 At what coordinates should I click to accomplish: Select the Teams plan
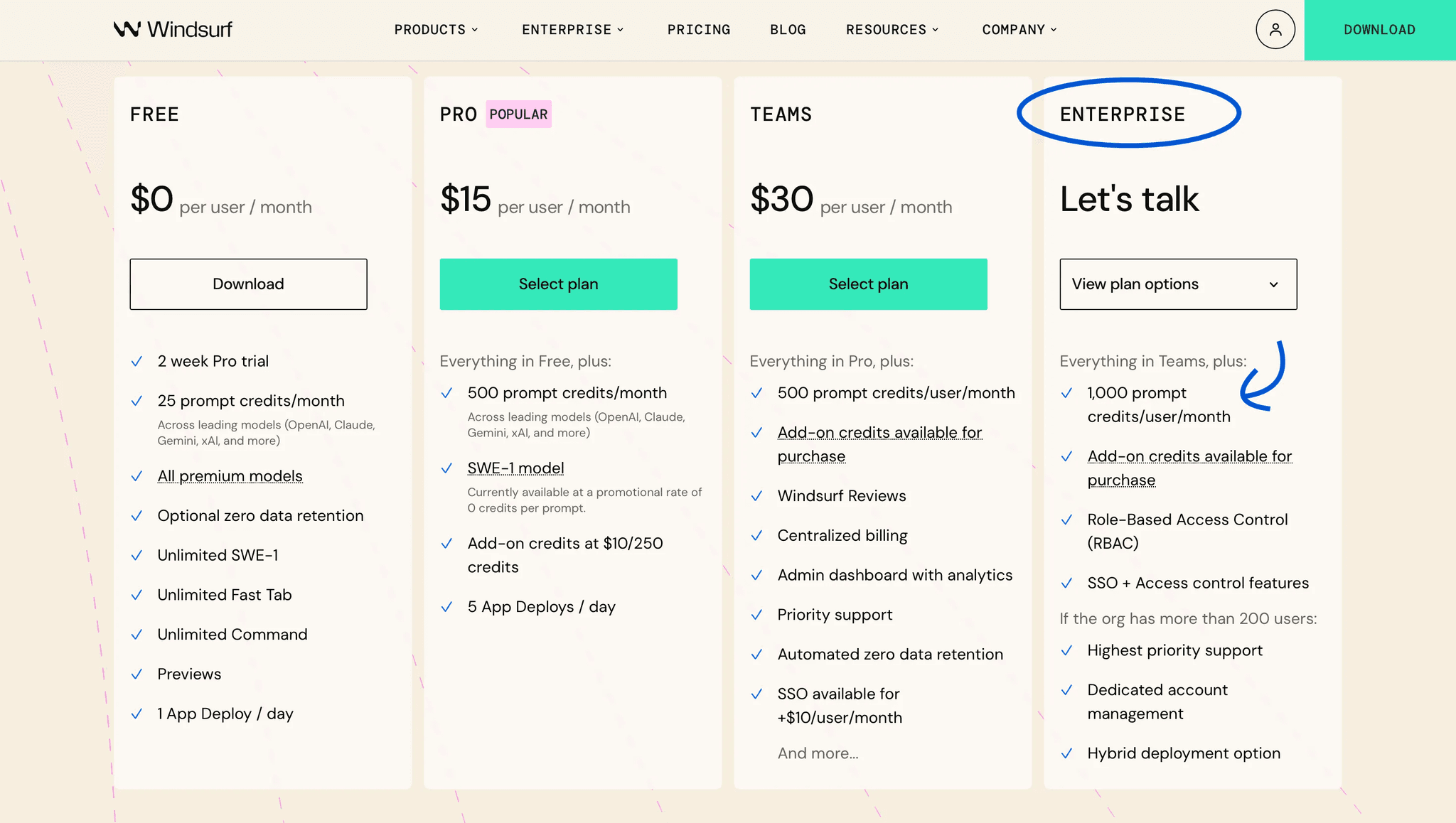[868, 284]
